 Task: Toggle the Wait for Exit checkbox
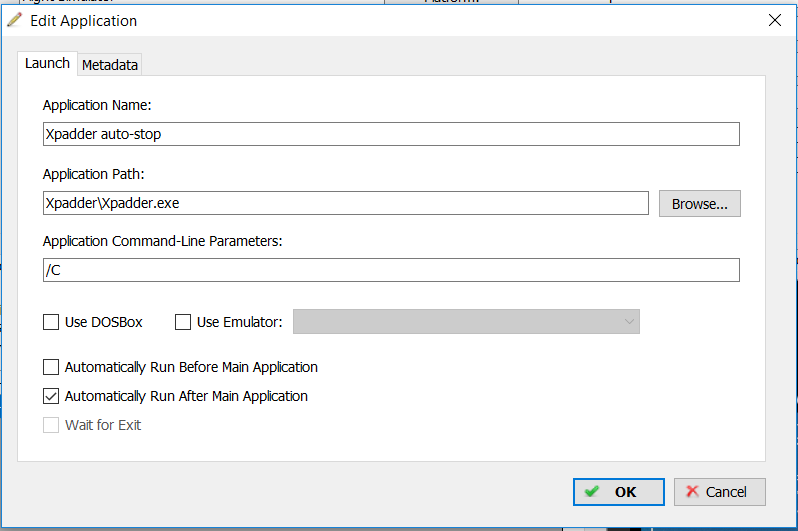(x=51, y=425)
